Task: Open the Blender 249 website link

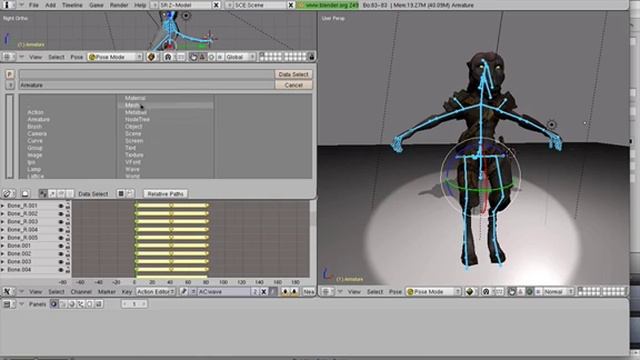Action: (328, 5)
